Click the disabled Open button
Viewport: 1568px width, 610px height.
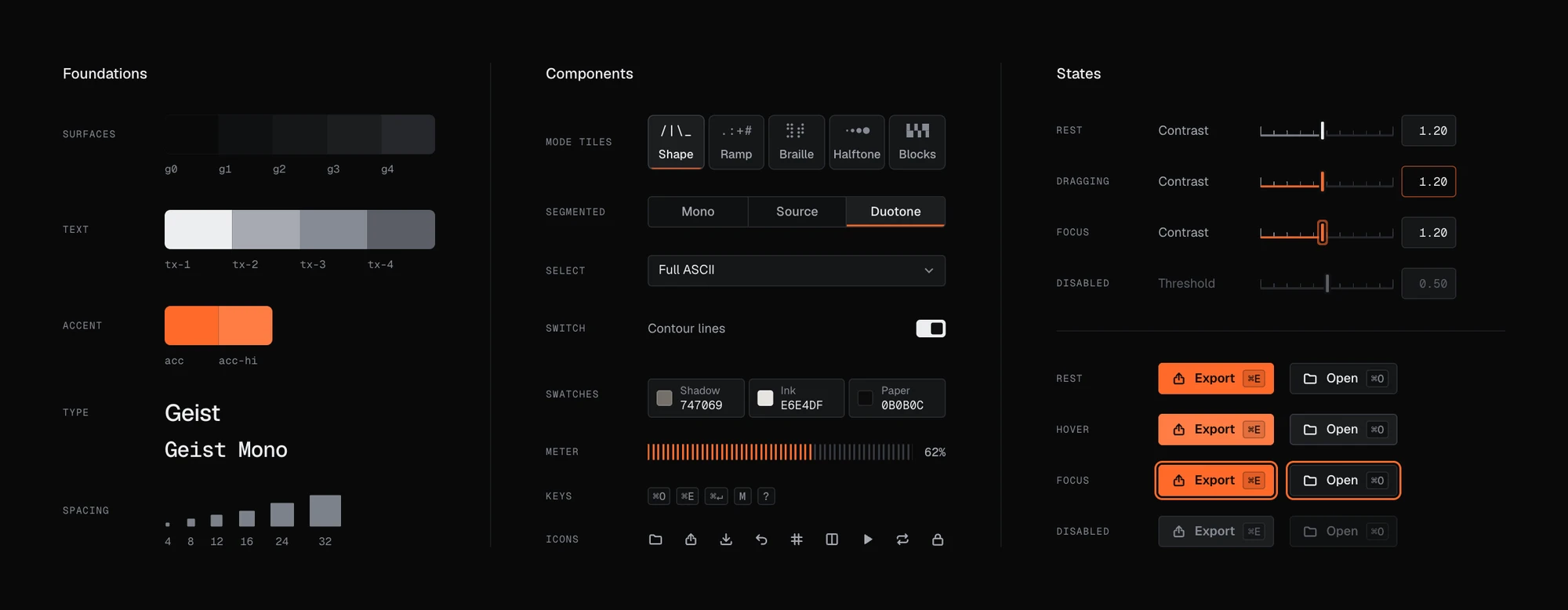[1344, 532]
